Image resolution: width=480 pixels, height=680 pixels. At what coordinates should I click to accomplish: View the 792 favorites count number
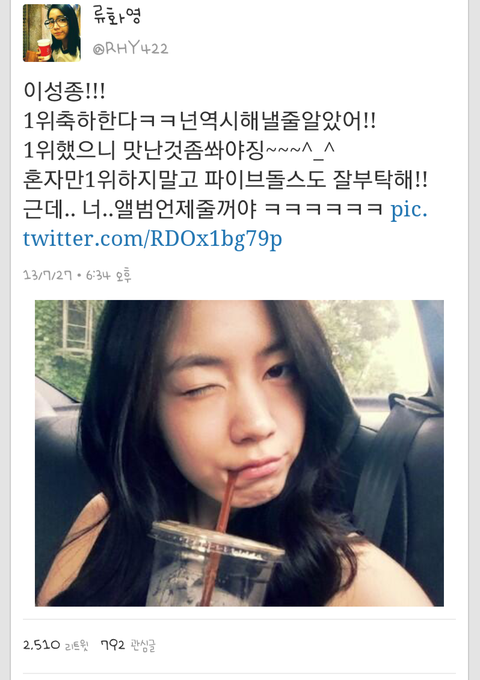(113, 645)
